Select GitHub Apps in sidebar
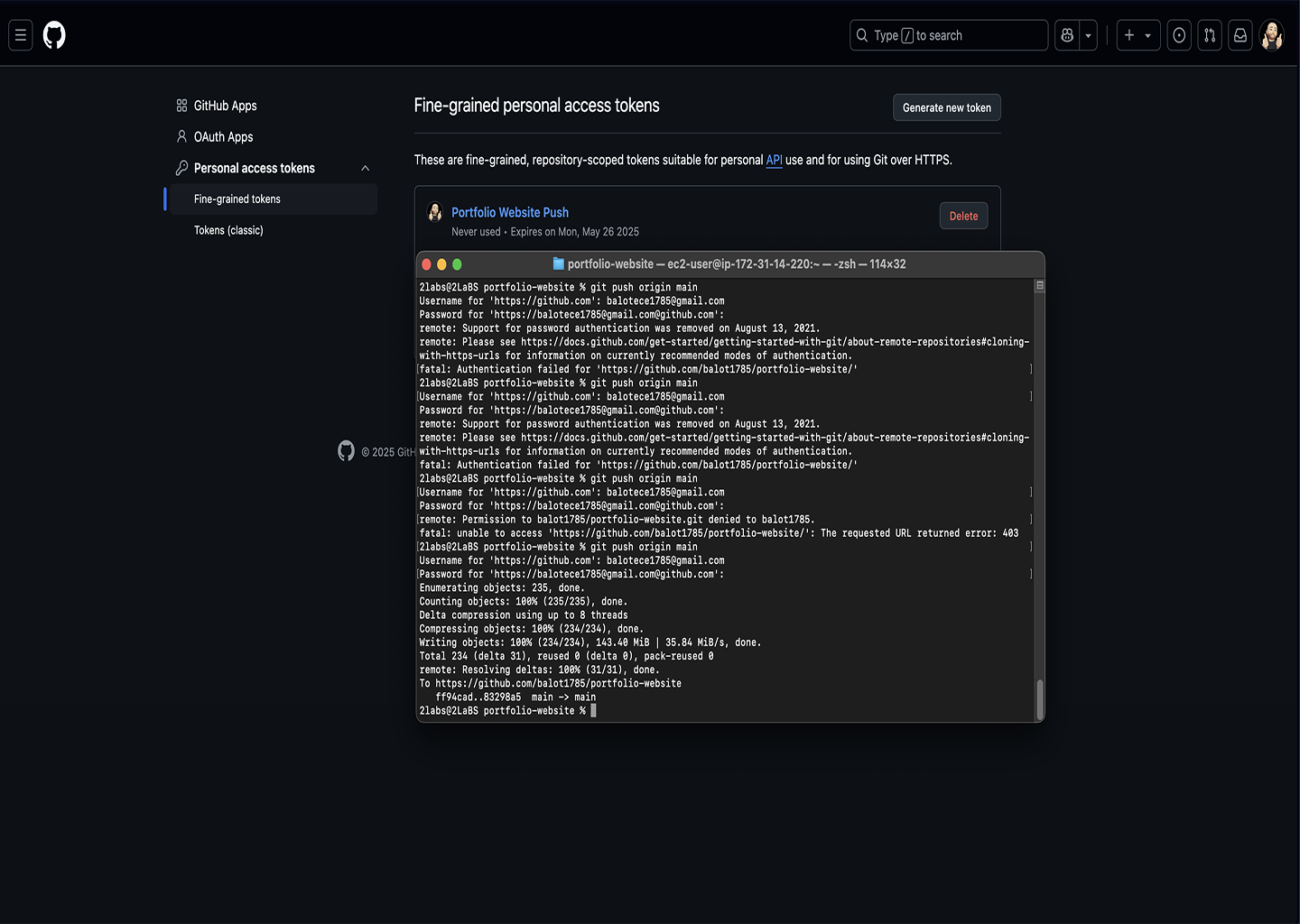This screenshot has height=924, width=1300. click(225, 106)
